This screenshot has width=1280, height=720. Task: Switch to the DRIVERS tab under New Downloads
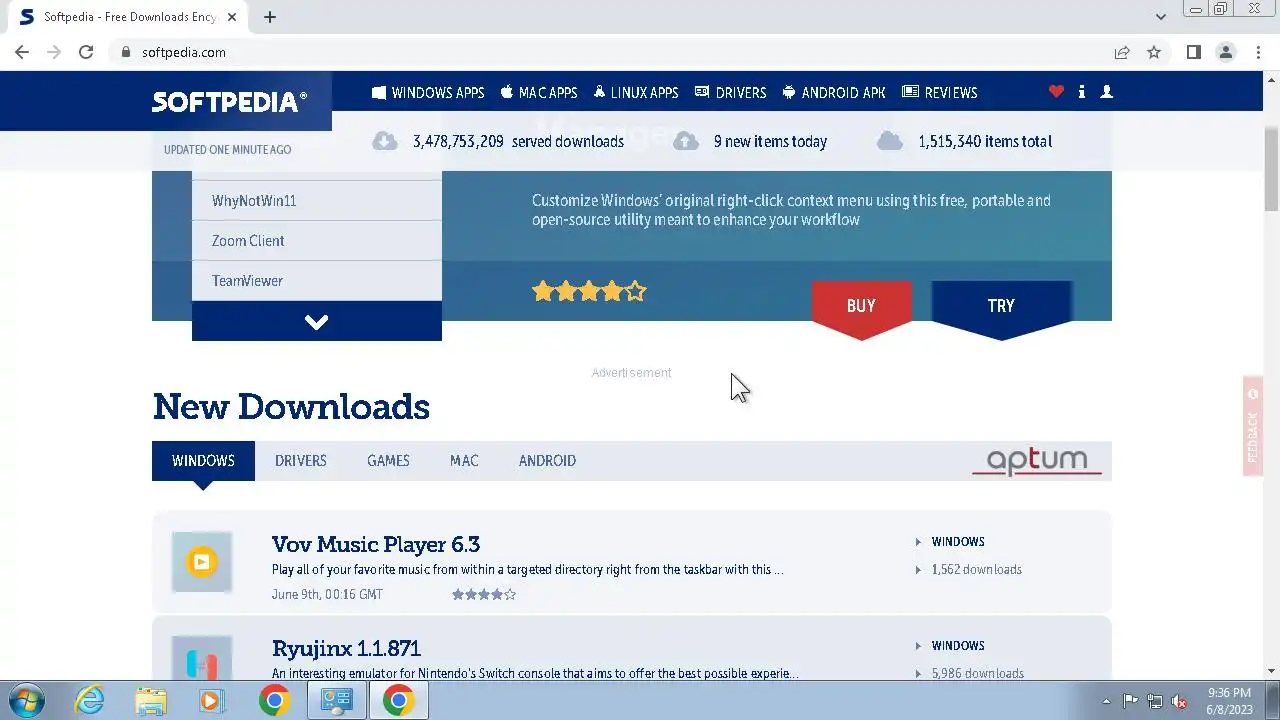point(301,461)
